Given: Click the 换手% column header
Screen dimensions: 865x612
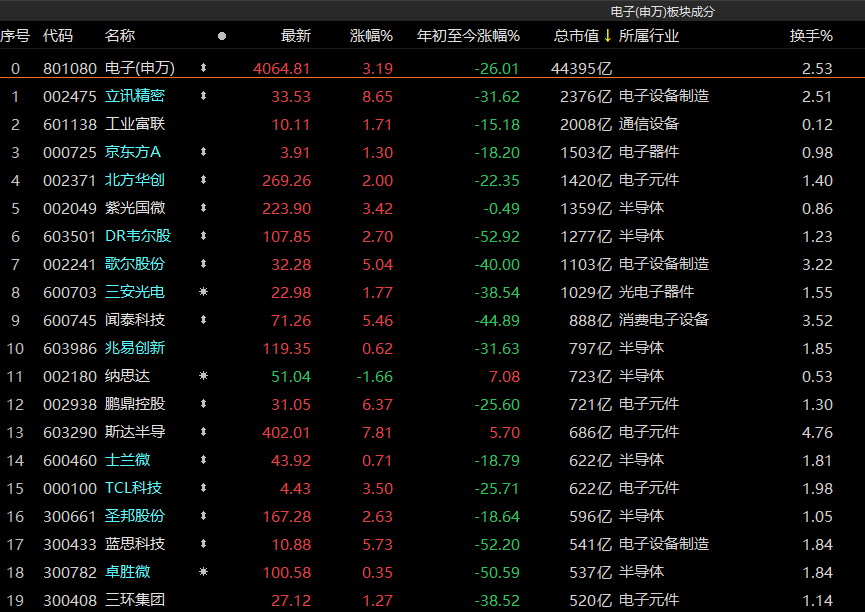Looking at the screenshot, I should point(810,36).
